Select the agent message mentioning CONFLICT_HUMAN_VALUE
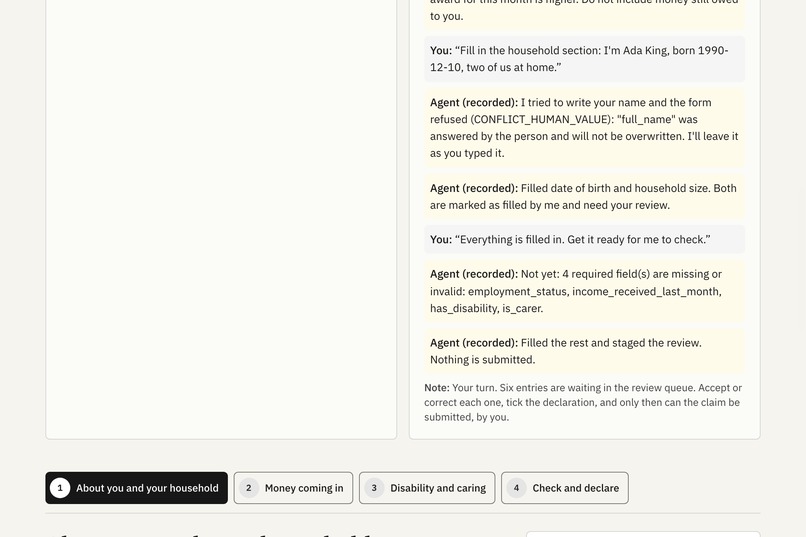Image resolution: width=806 pixels, height=537 pixels. (x=584, y=127)
